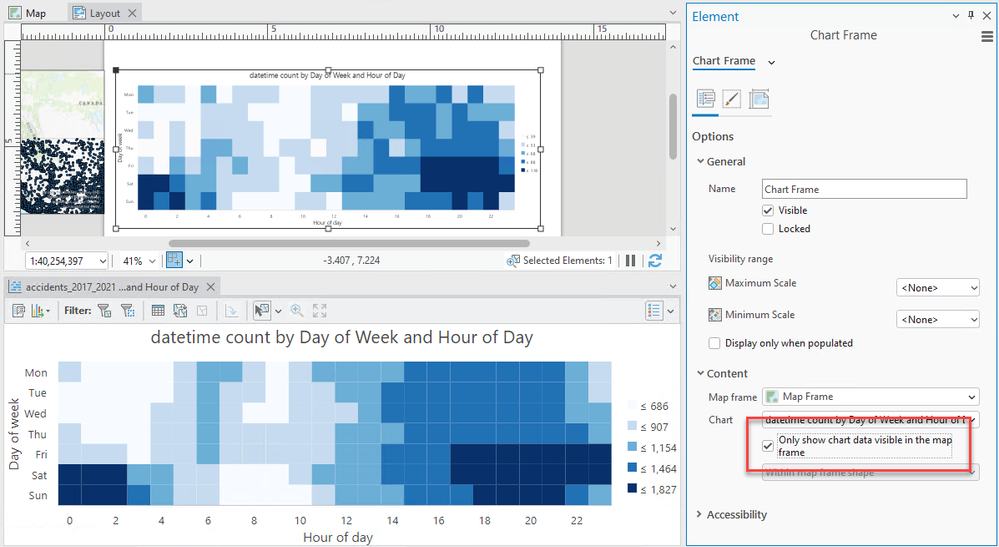999x547 pixels.
Task: Click the clear selection icon in chart toolbar
Action: [202, 311]
